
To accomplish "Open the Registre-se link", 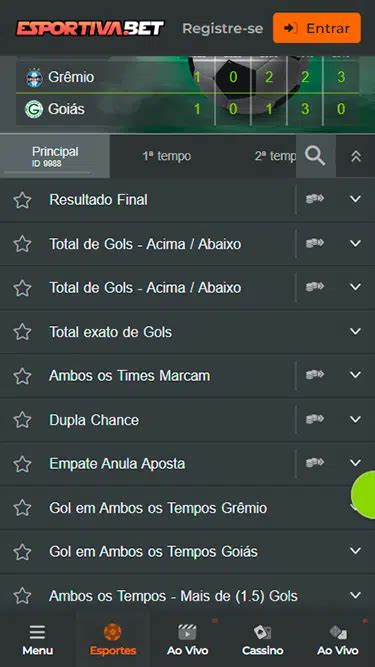I will pyautogui.click(x=223, y=29).
